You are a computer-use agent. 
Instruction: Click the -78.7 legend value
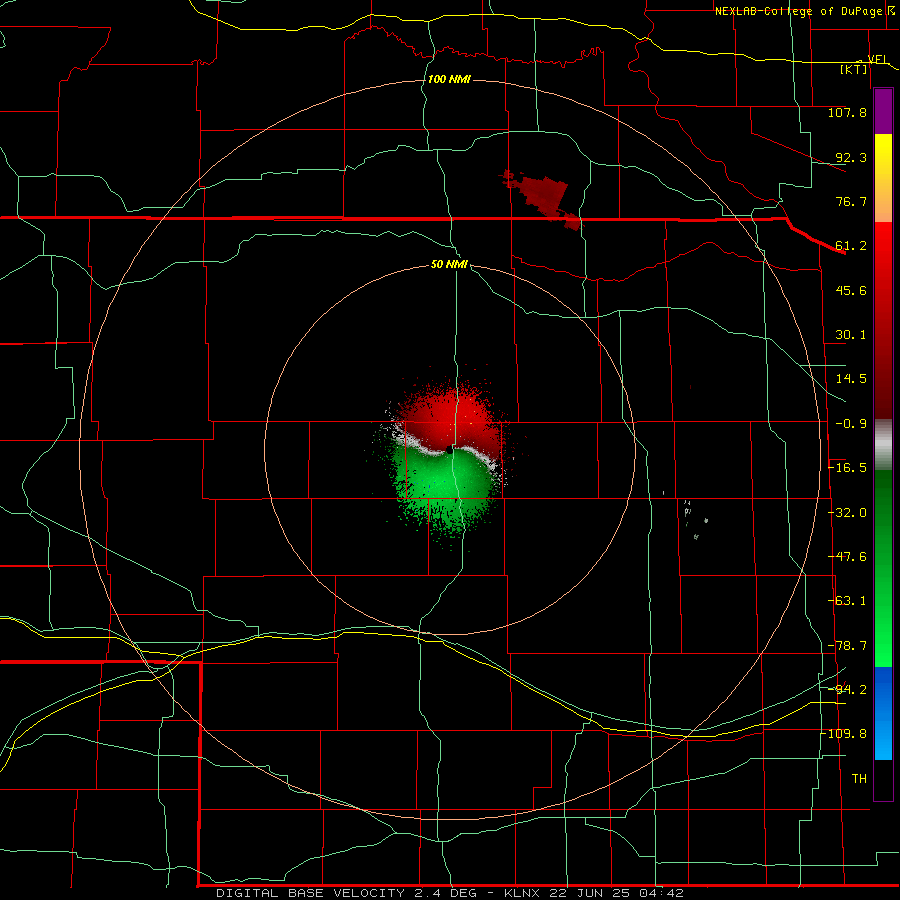847,646
